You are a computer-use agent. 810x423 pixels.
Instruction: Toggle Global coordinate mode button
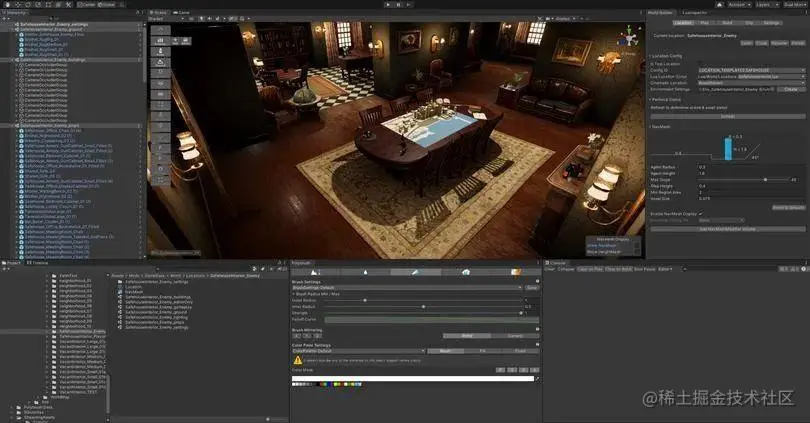coord(106,4)
